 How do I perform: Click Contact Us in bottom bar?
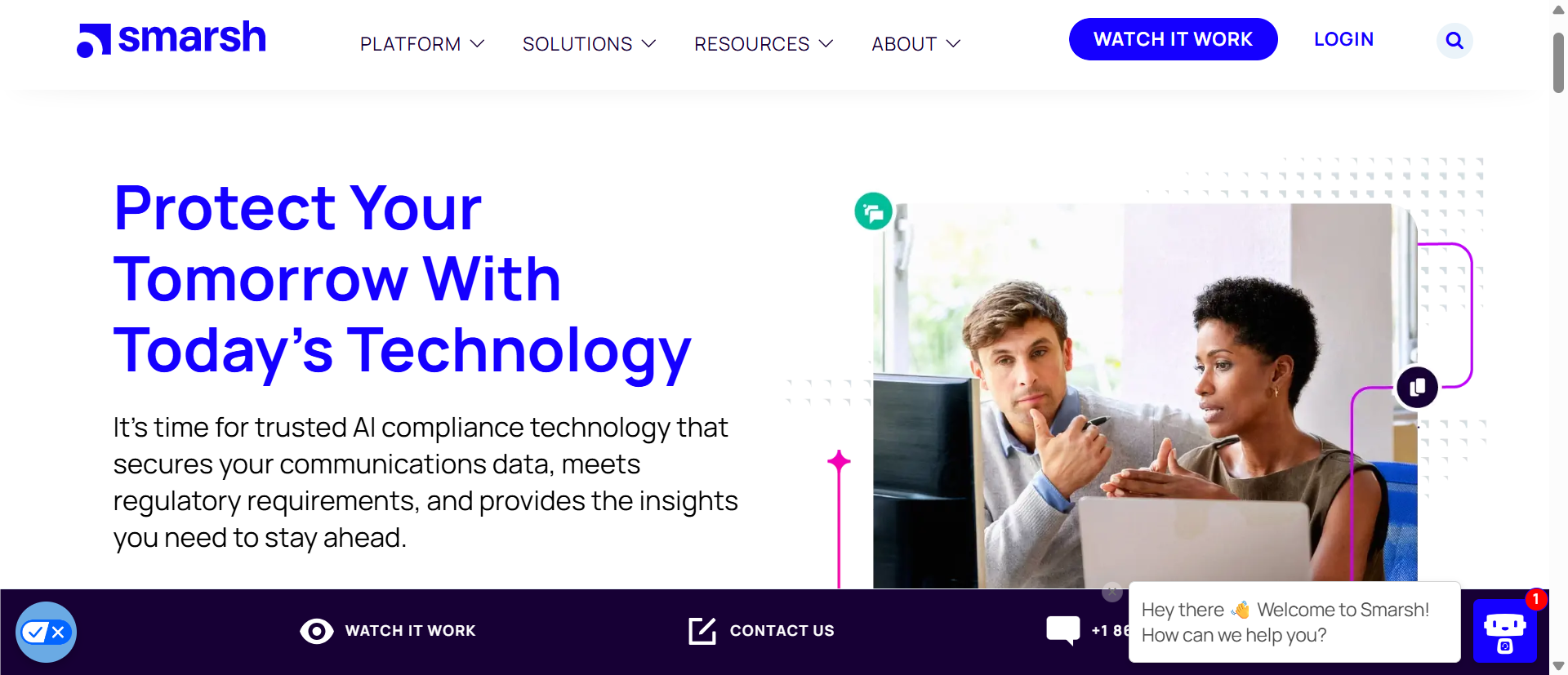(x=782, y=631)
